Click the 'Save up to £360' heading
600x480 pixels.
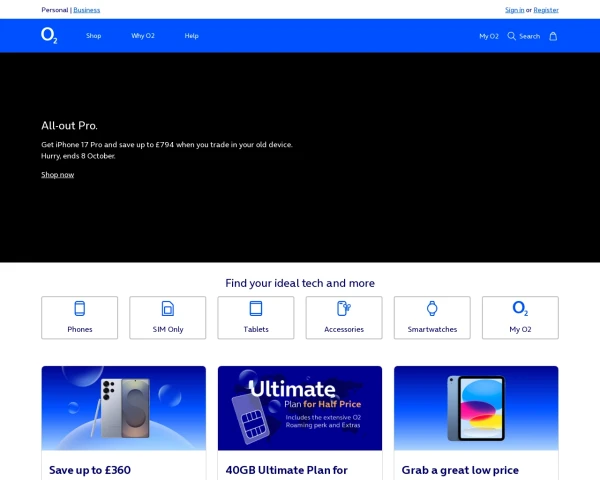coord(90,470)
